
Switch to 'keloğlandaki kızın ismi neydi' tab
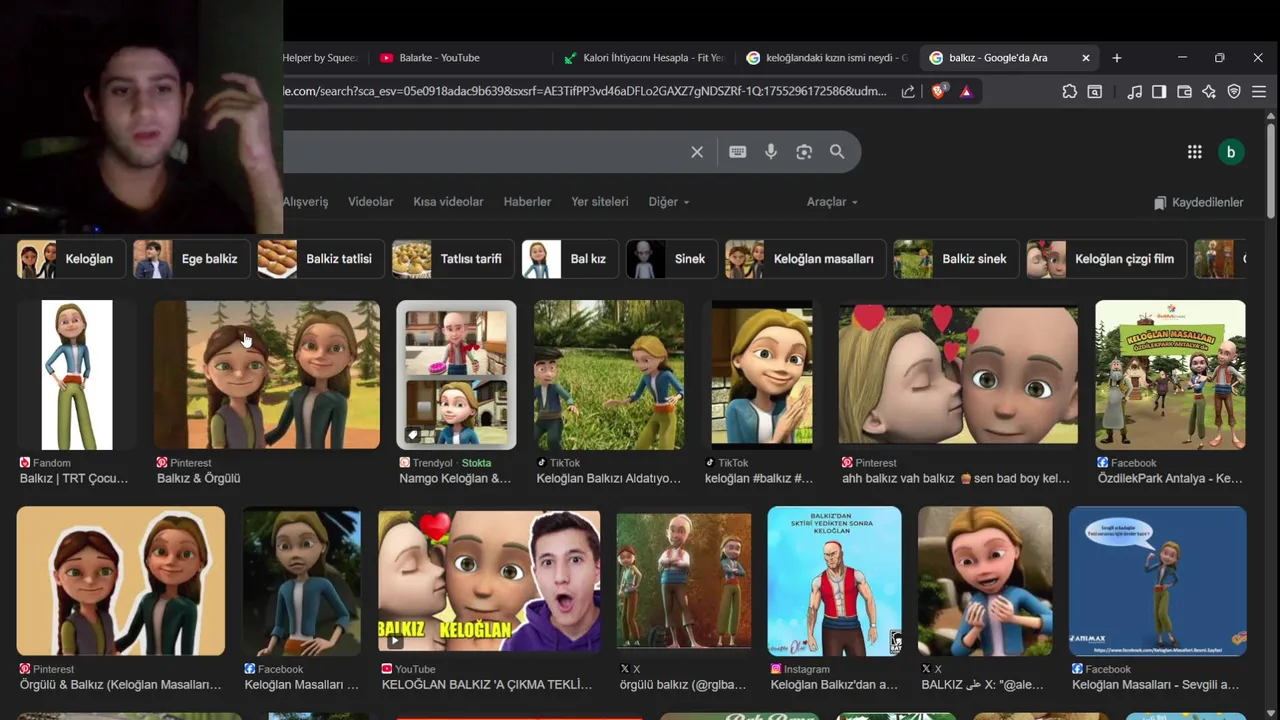[826, 58]
